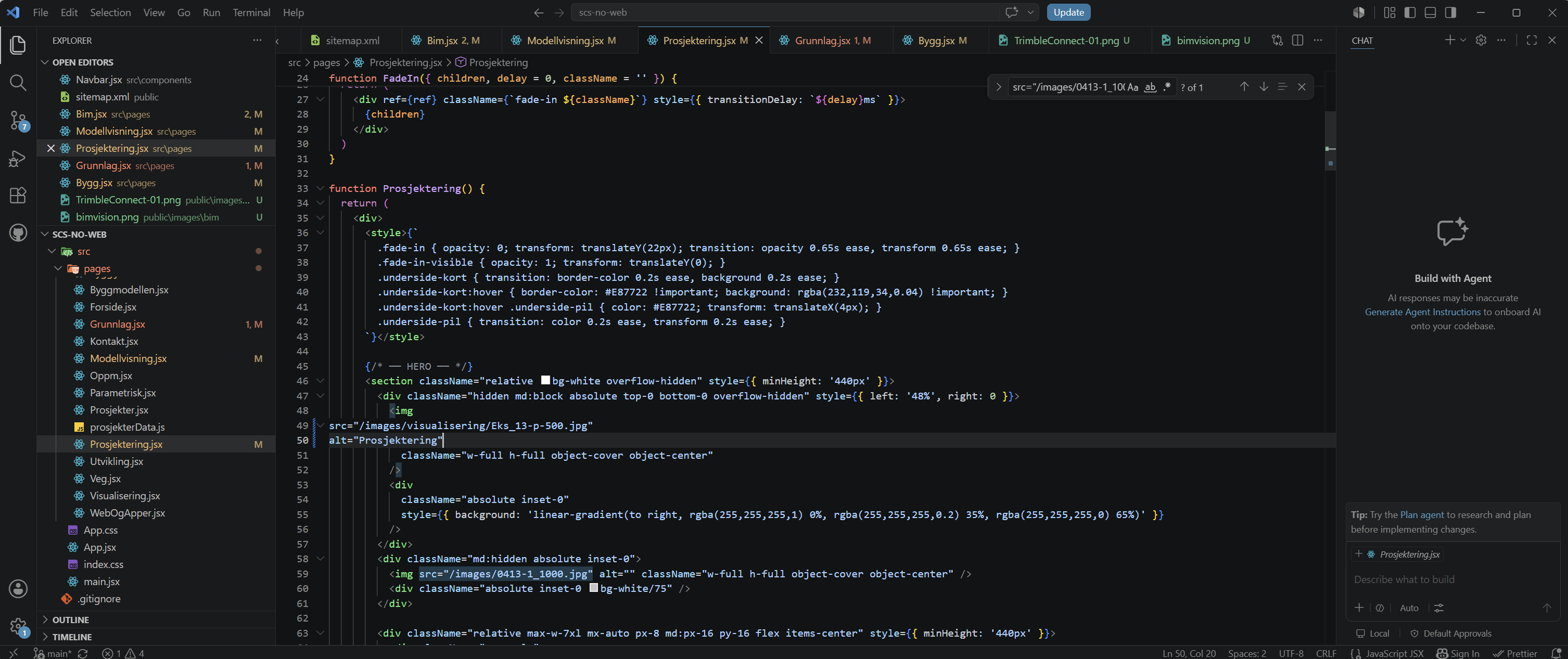
Task: Click Prettier in the status bar
Action: point(1515,653)
